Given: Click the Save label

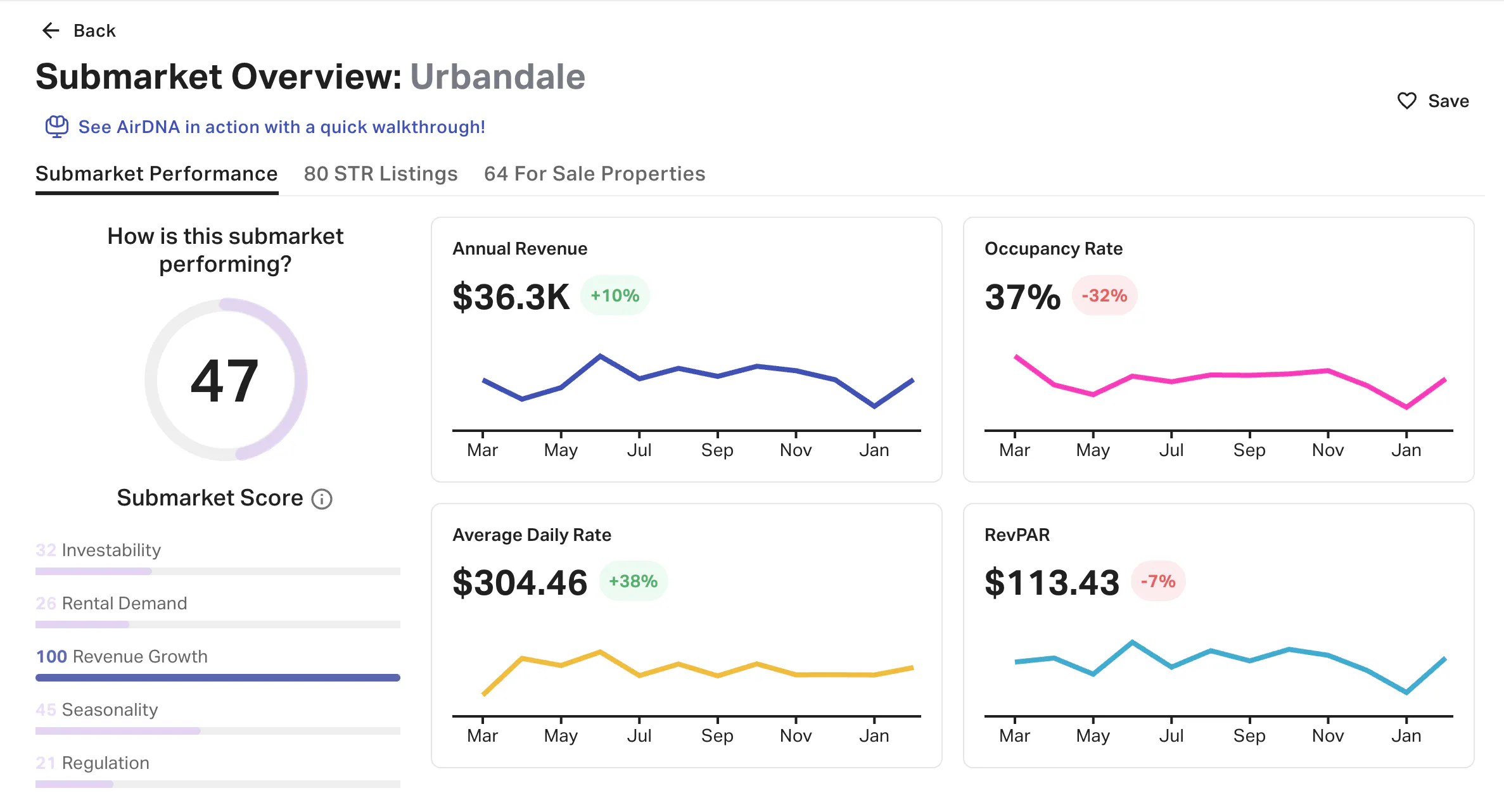Looking at the screenshot, I should 1448,101.
